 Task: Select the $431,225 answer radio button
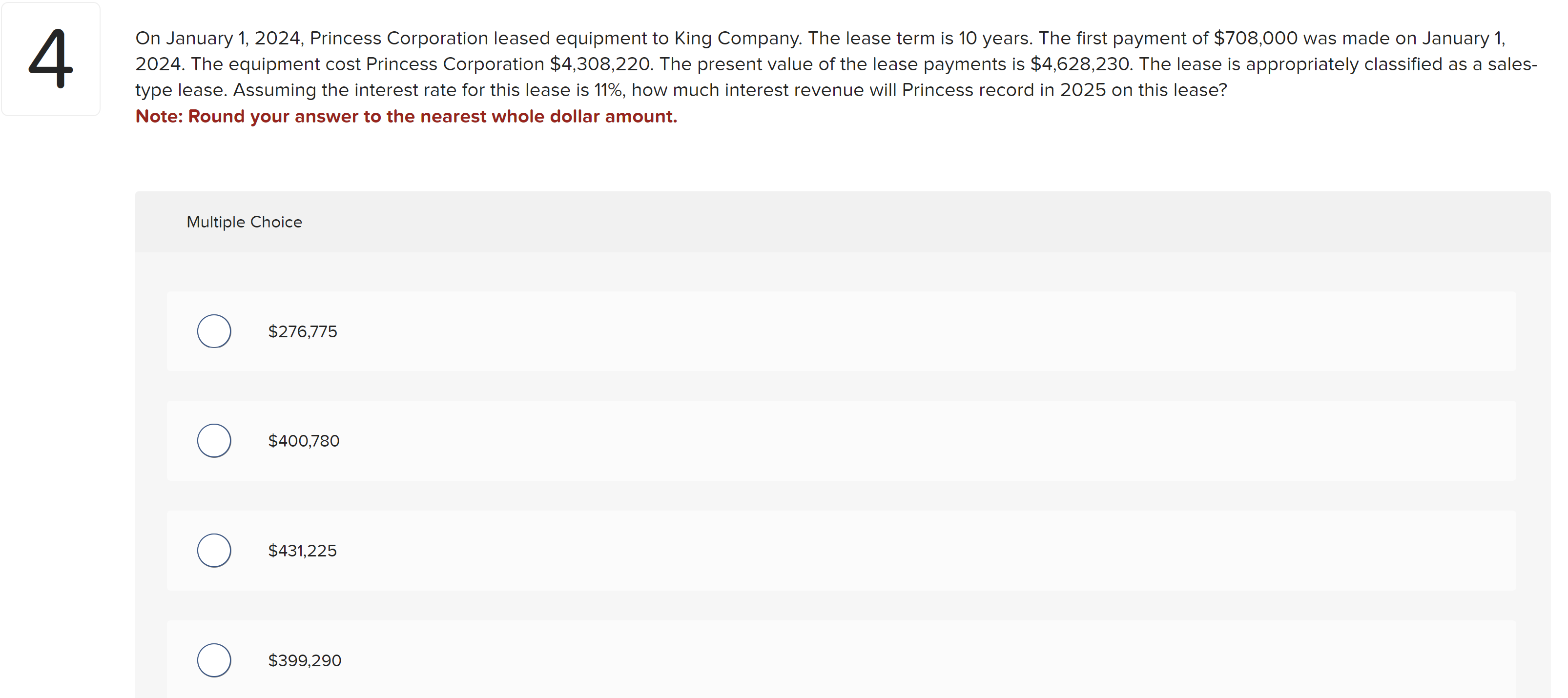coord(214,550)
